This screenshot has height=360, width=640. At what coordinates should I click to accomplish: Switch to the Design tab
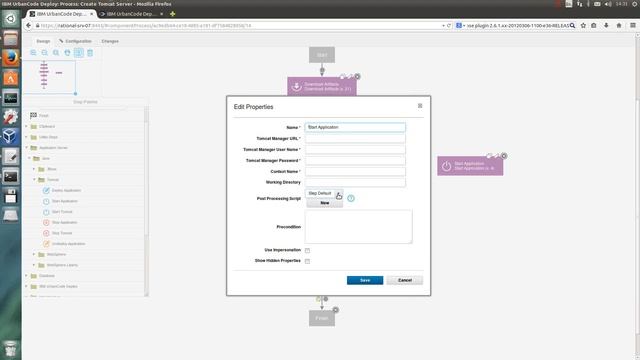pyautogui.click(x=43, y=41)
